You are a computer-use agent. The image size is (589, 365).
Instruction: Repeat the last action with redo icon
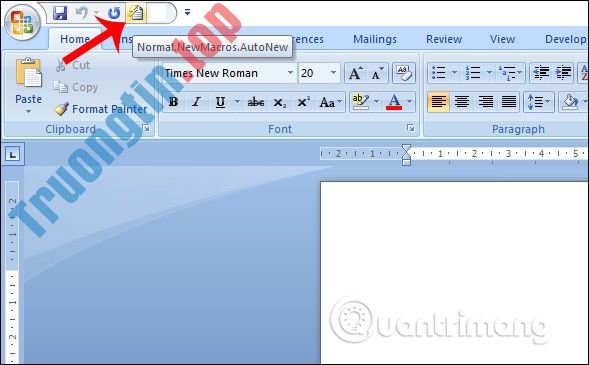pos(114,13)
